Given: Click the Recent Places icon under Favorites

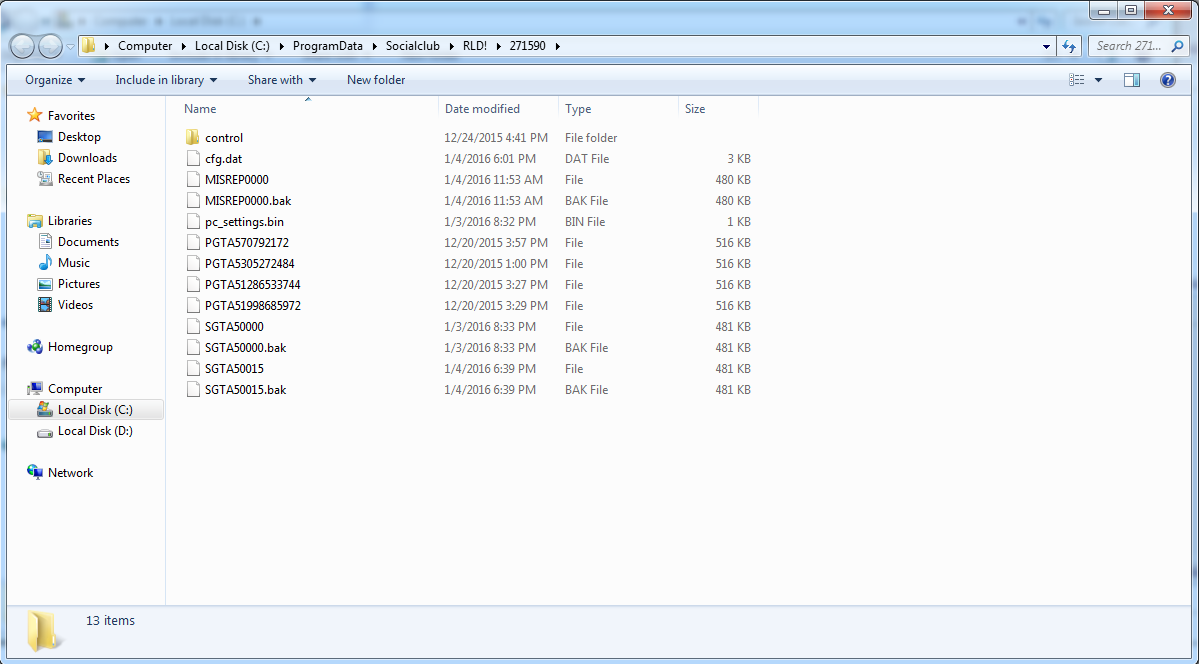Looking at the screenshot, I should tap(45, 179).
